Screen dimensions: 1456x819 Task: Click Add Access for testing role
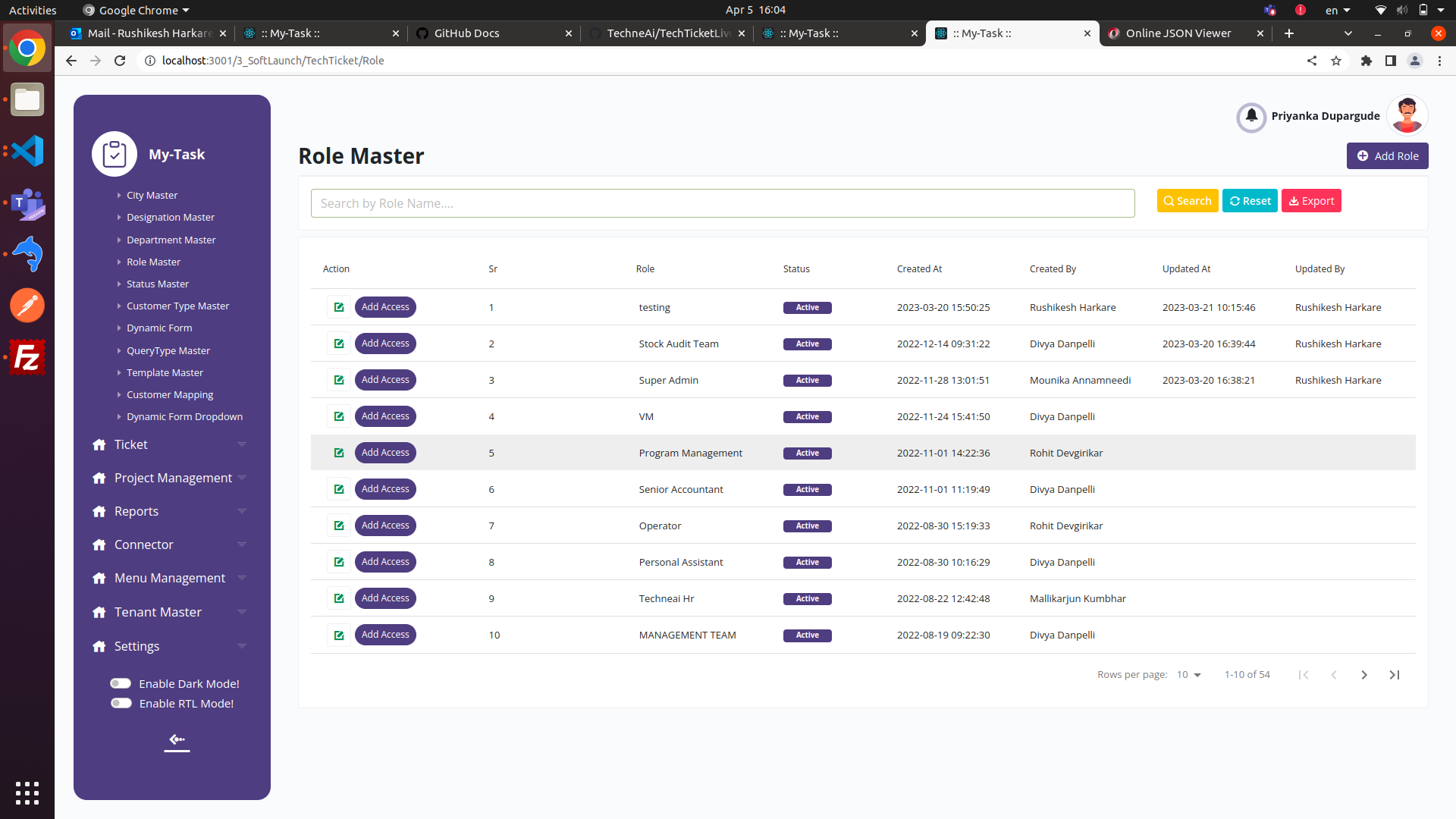[x=385, y=307]
